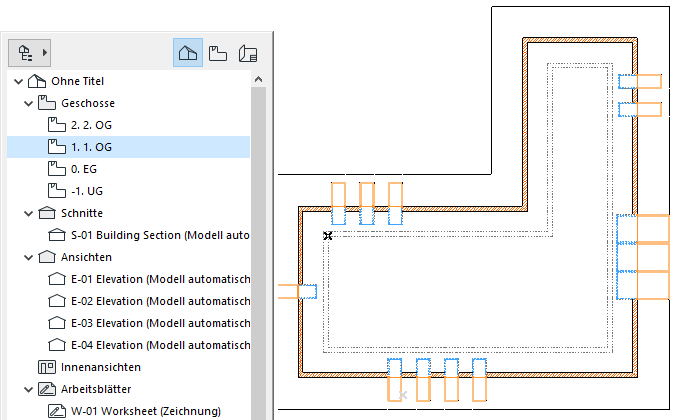Collapse the Ohne Titel project root
The image size is (675, 420).
coord(15,81)
